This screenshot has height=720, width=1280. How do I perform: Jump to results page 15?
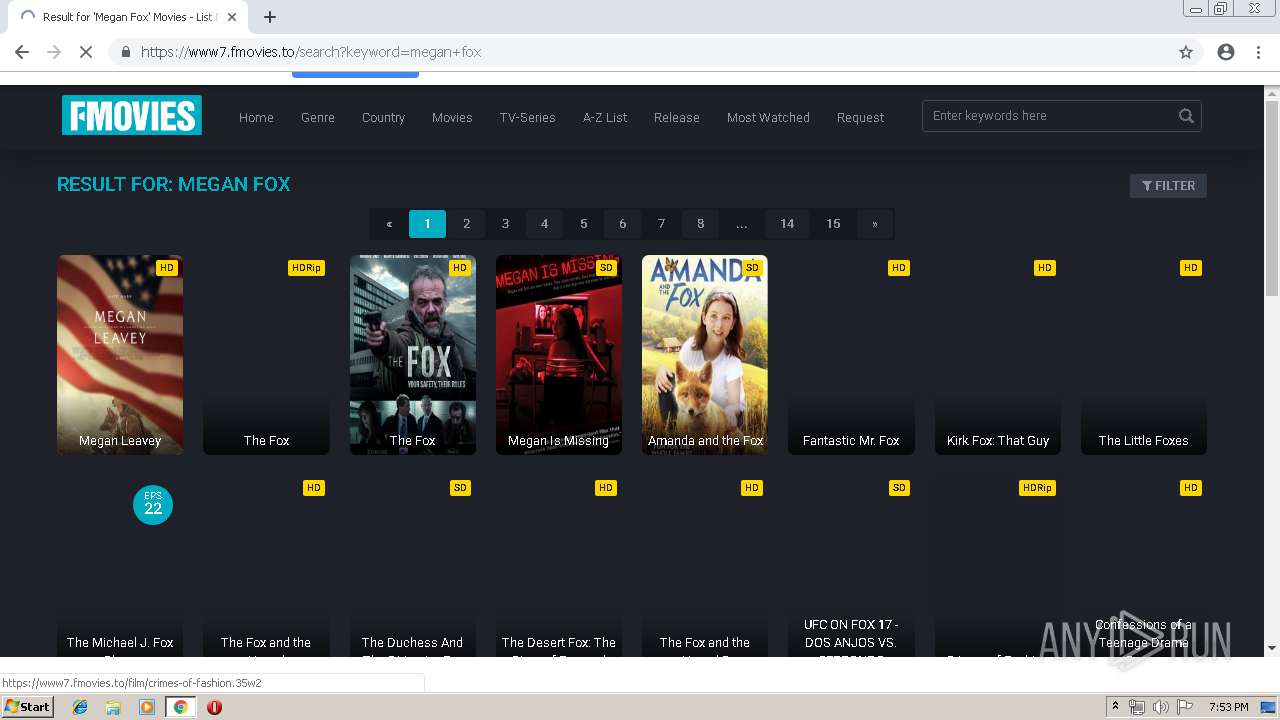coord(833,224)
